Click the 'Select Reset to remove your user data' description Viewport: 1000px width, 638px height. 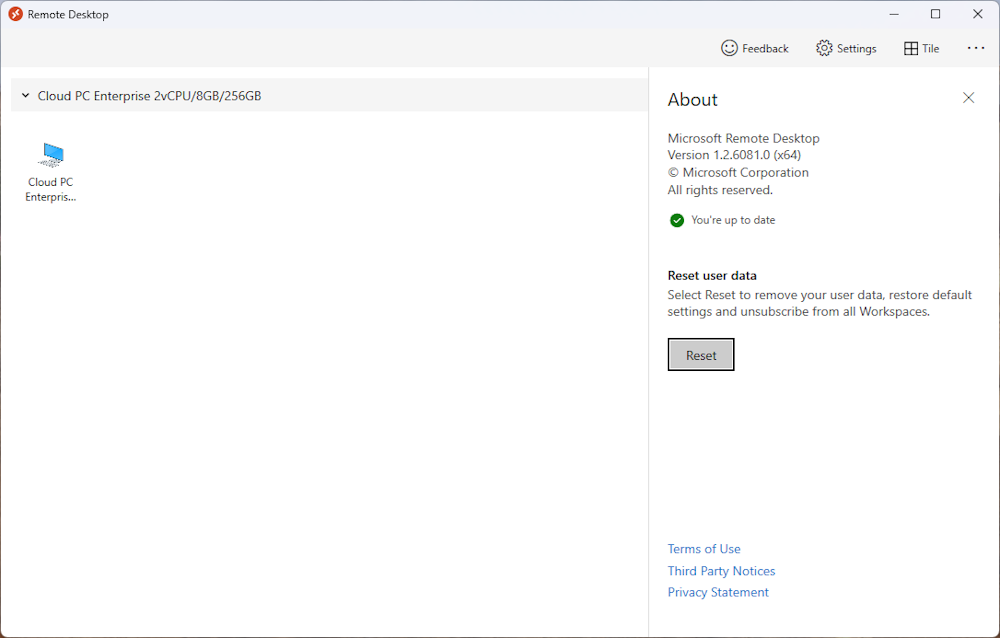(x=820, y=303)
